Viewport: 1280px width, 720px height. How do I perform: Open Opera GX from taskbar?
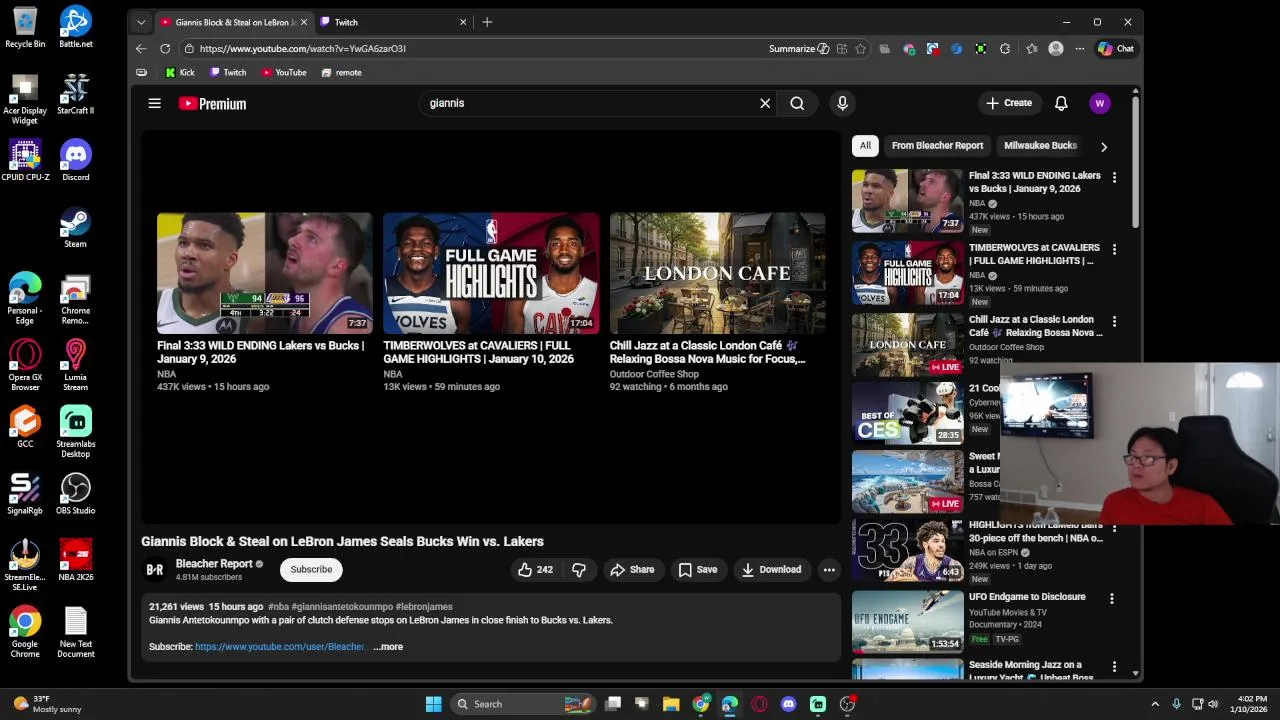pyautogui.click(x=759, y=704)
